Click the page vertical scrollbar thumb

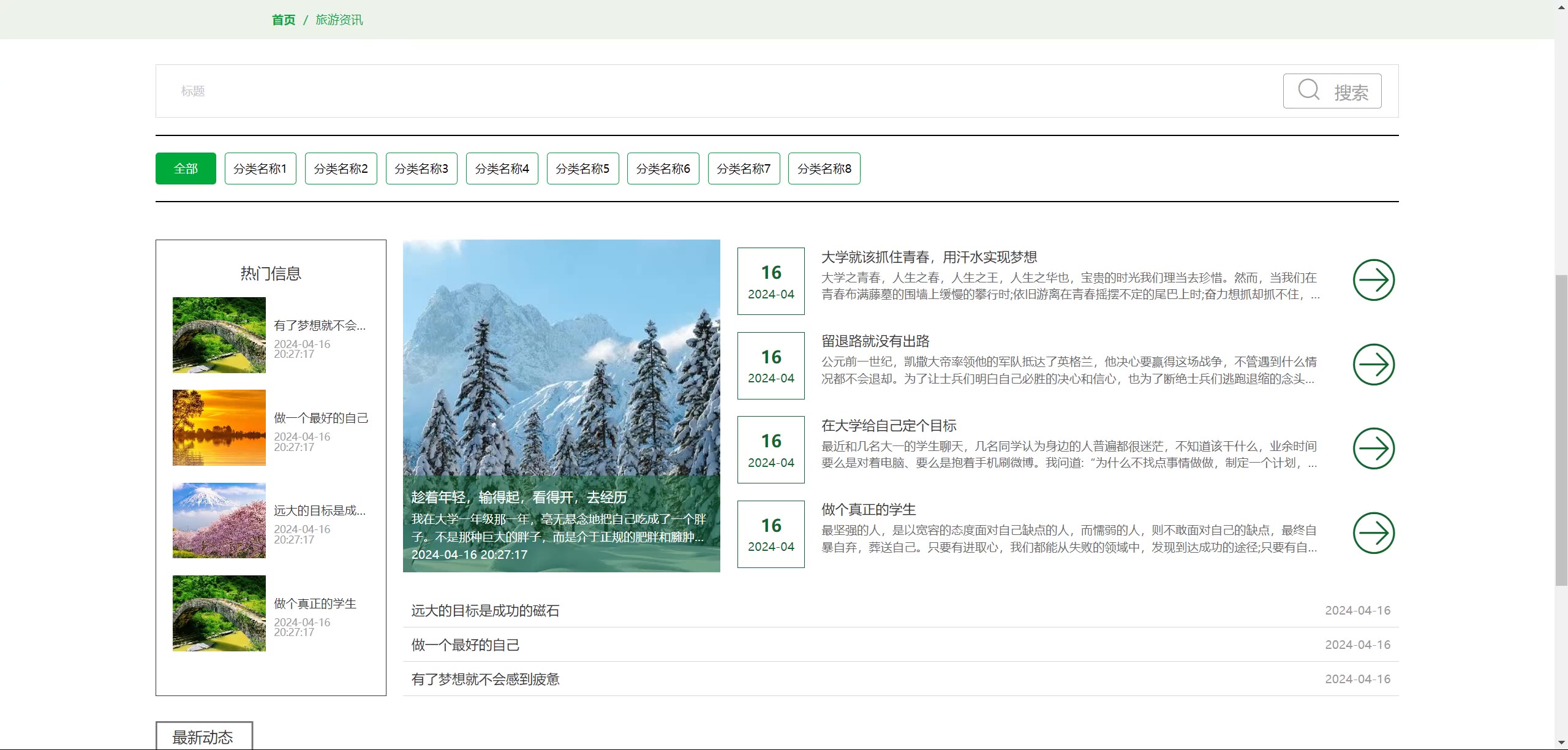(x=1561, y=429)
